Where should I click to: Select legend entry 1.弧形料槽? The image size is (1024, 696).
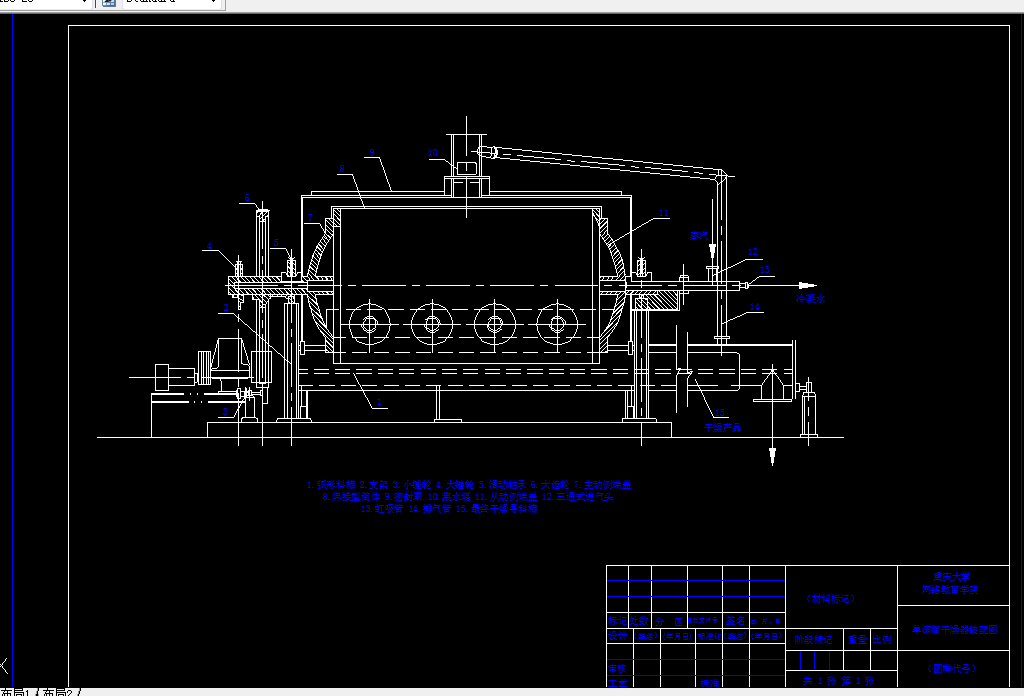click(331, 485)
